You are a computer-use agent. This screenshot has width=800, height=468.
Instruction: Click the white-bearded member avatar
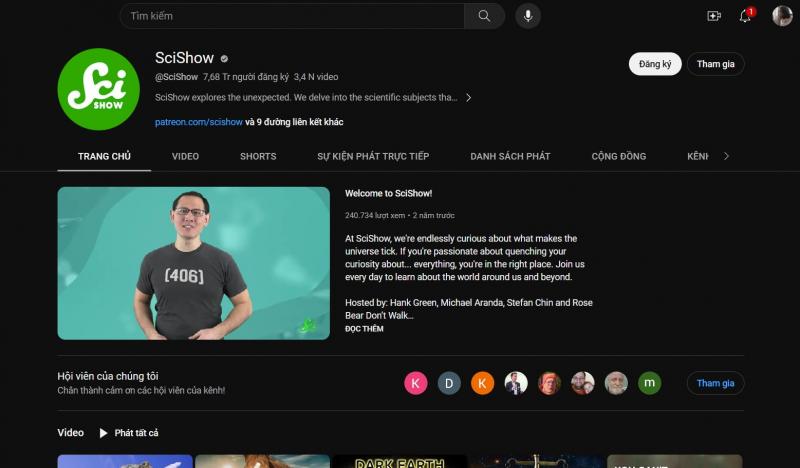(616, 383)
